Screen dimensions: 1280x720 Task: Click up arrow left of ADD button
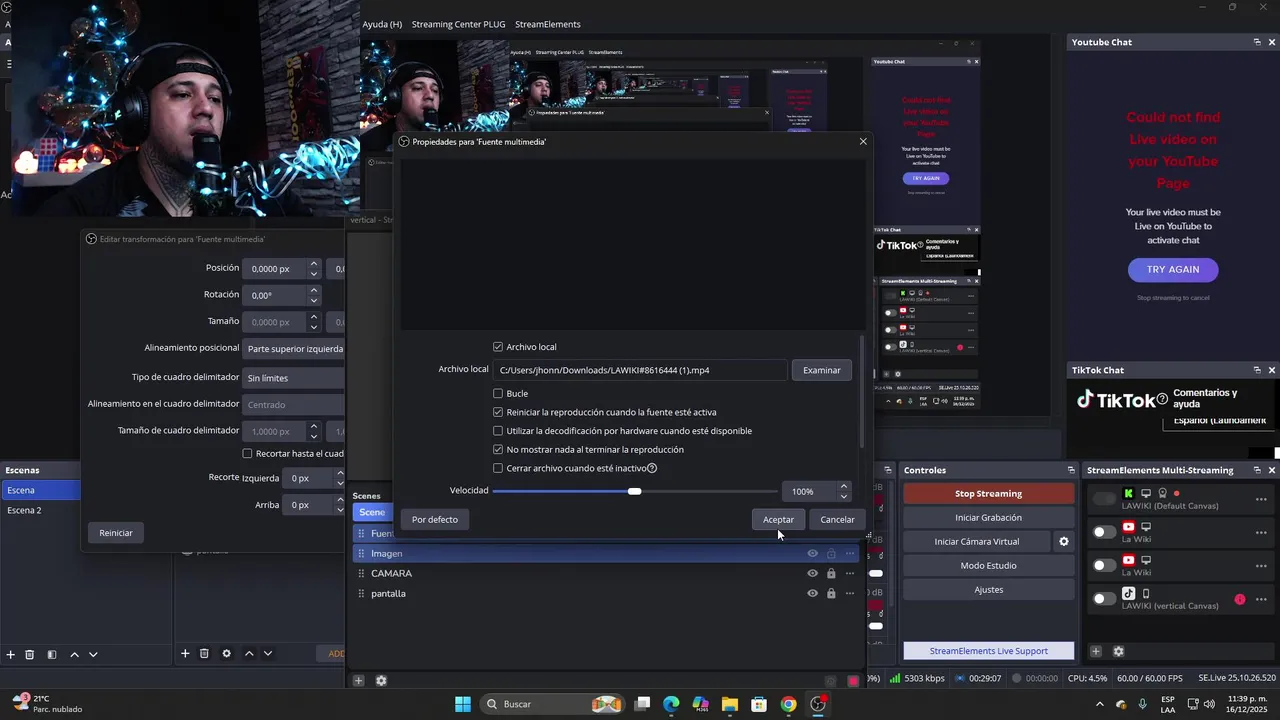[x=249, y=653]
